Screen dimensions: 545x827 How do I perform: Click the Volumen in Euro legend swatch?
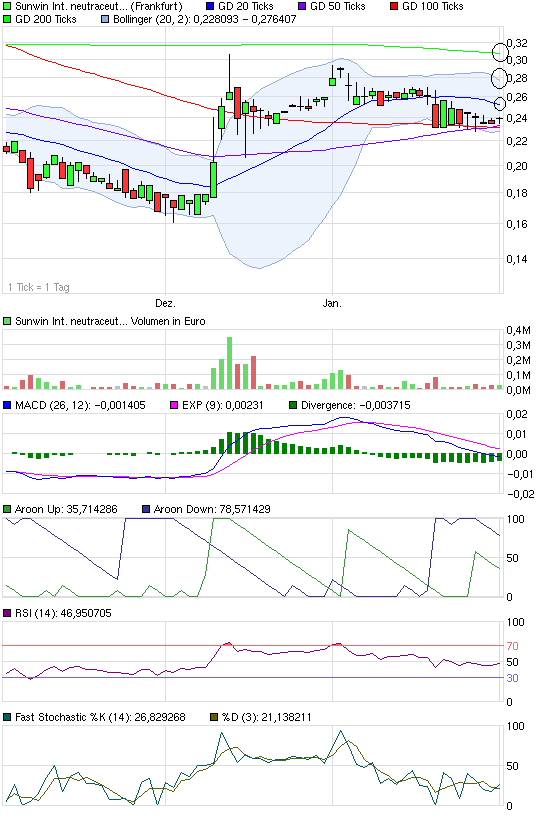(x=7, y=321)
